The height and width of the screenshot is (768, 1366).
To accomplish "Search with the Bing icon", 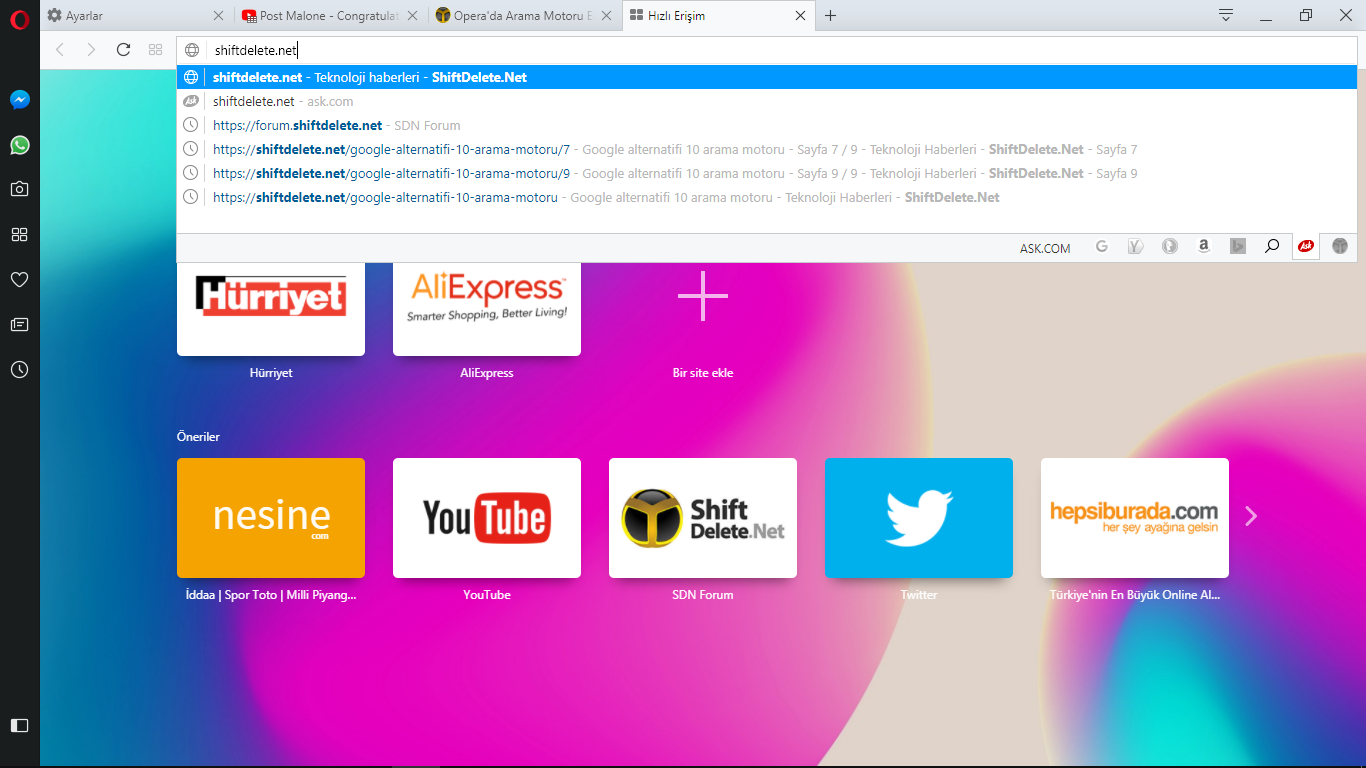I will (x=1238, y=246).
